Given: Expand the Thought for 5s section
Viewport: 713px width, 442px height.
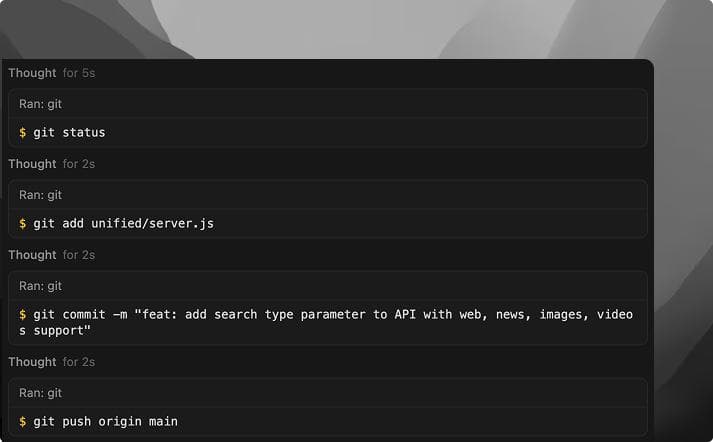Looking at the screenshot, I should [x=32, y=73].
